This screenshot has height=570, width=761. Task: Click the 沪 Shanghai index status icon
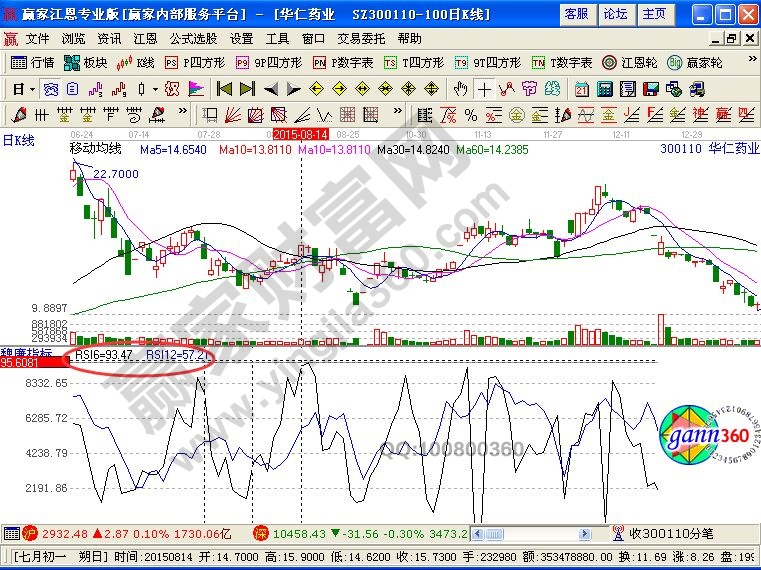point(30,534)
